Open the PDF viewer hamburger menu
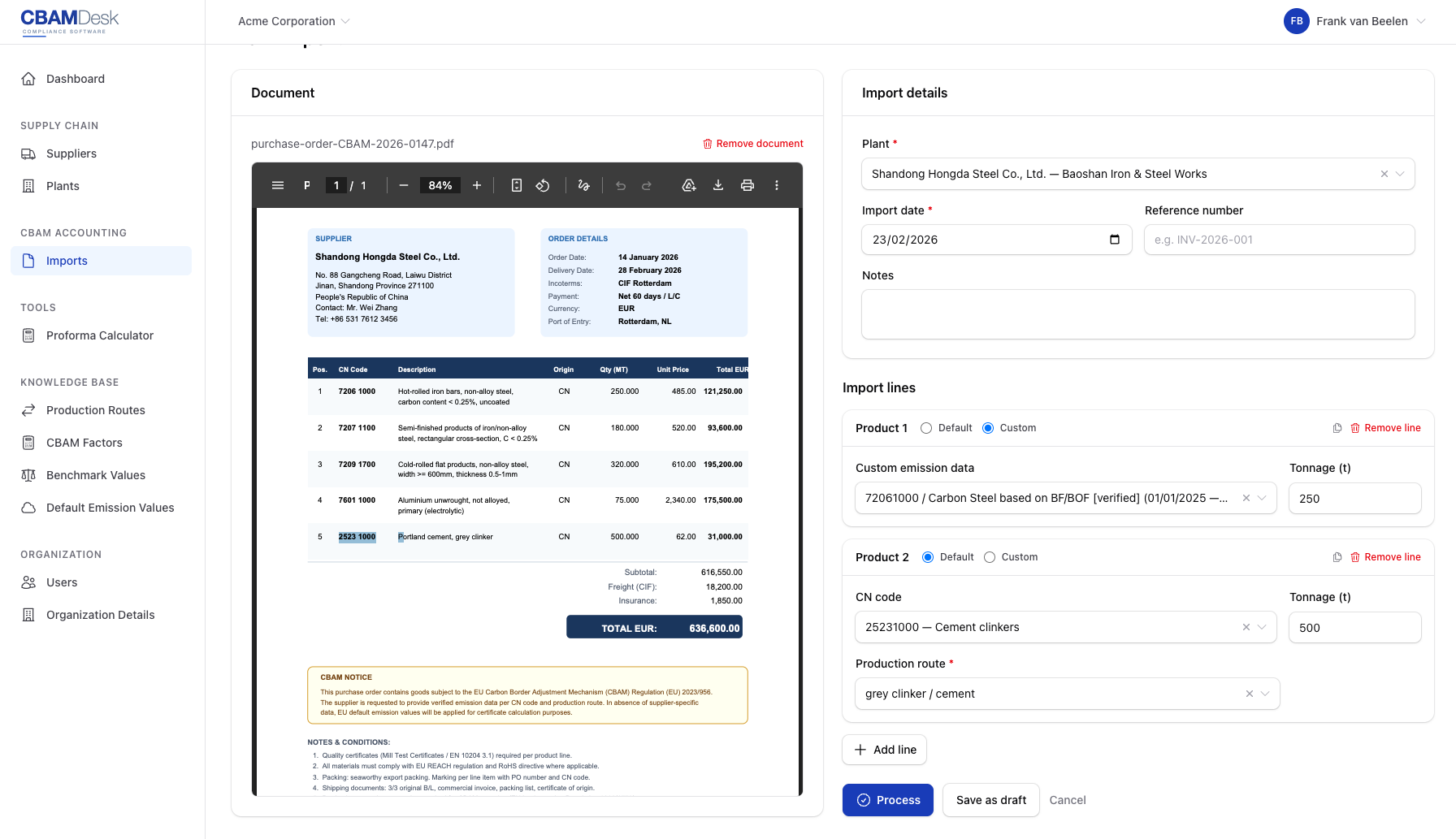Image resolution: width=1456 pixels, height=839 pixels. 277,185
